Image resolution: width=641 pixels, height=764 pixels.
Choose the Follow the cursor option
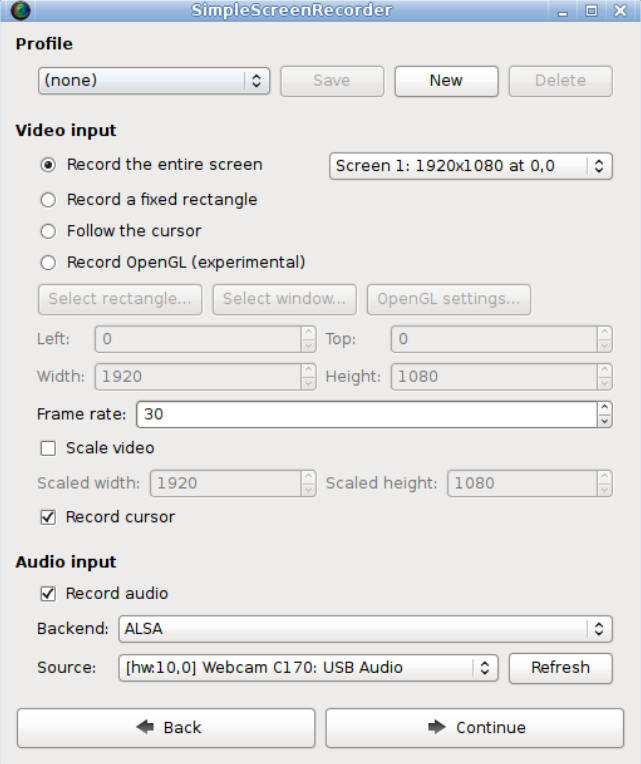48,231
